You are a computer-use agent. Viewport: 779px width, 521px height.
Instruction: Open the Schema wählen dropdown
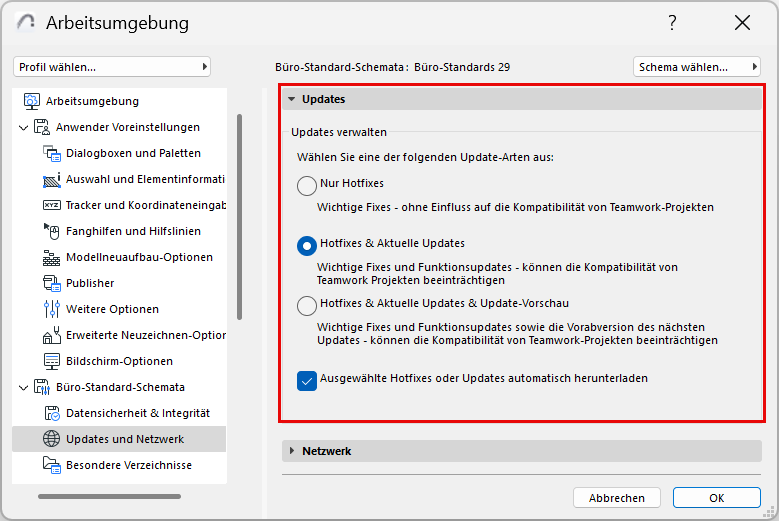[697, 67]
